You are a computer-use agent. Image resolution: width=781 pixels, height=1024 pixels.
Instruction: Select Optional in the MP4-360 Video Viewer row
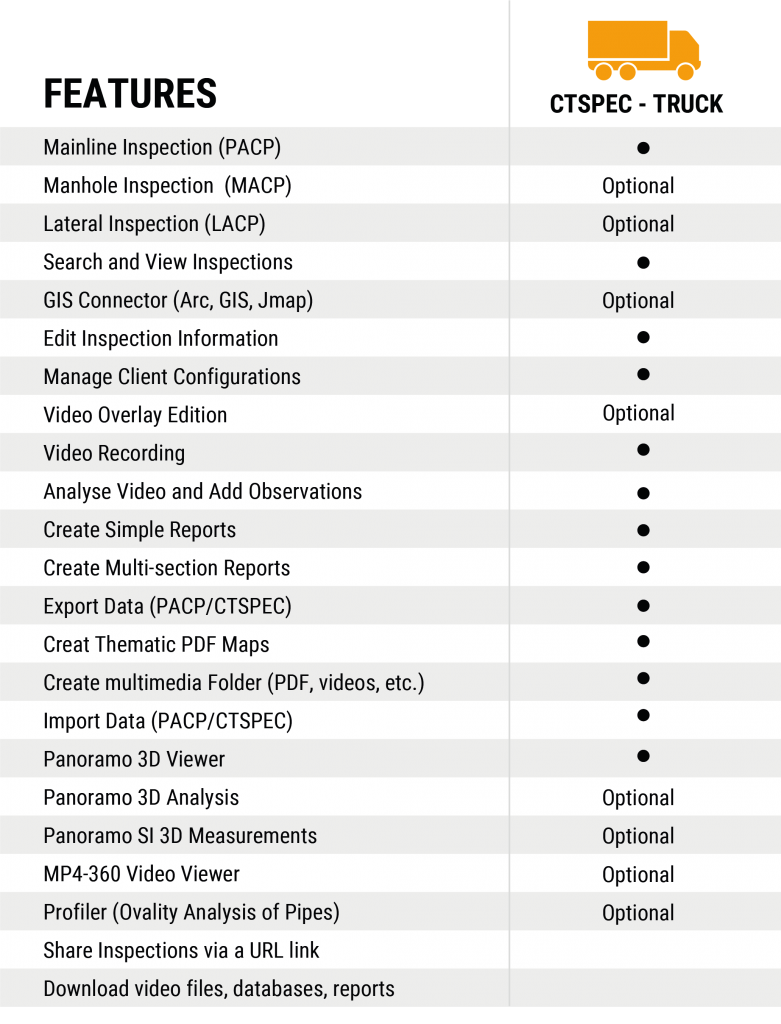638,875
